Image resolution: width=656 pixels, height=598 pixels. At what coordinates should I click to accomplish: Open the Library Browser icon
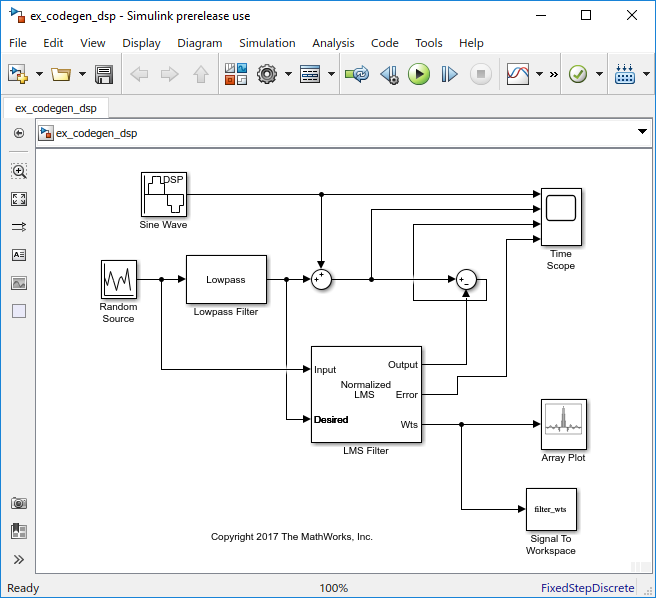tap(236, 74)
